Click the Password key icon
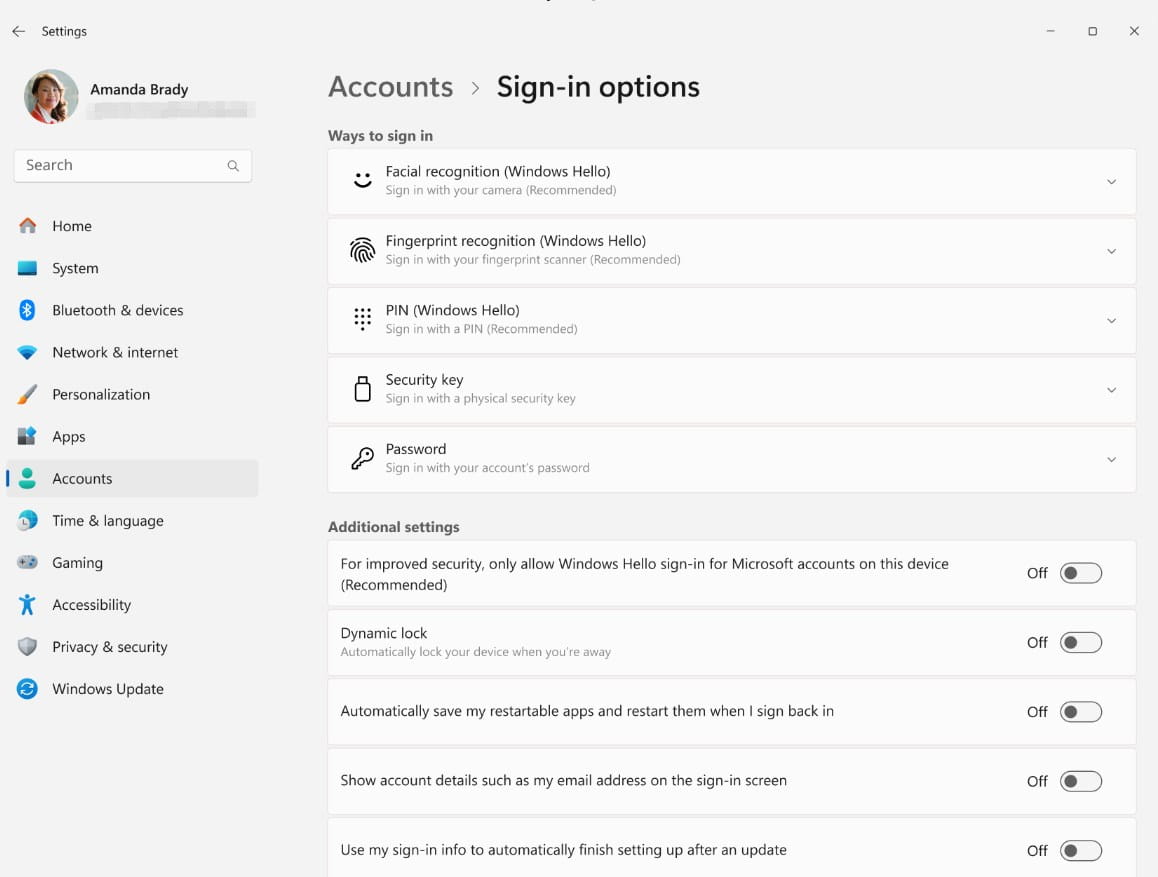Image resolution: width=1158 pixels, height=877 pixels. (362, 458)
